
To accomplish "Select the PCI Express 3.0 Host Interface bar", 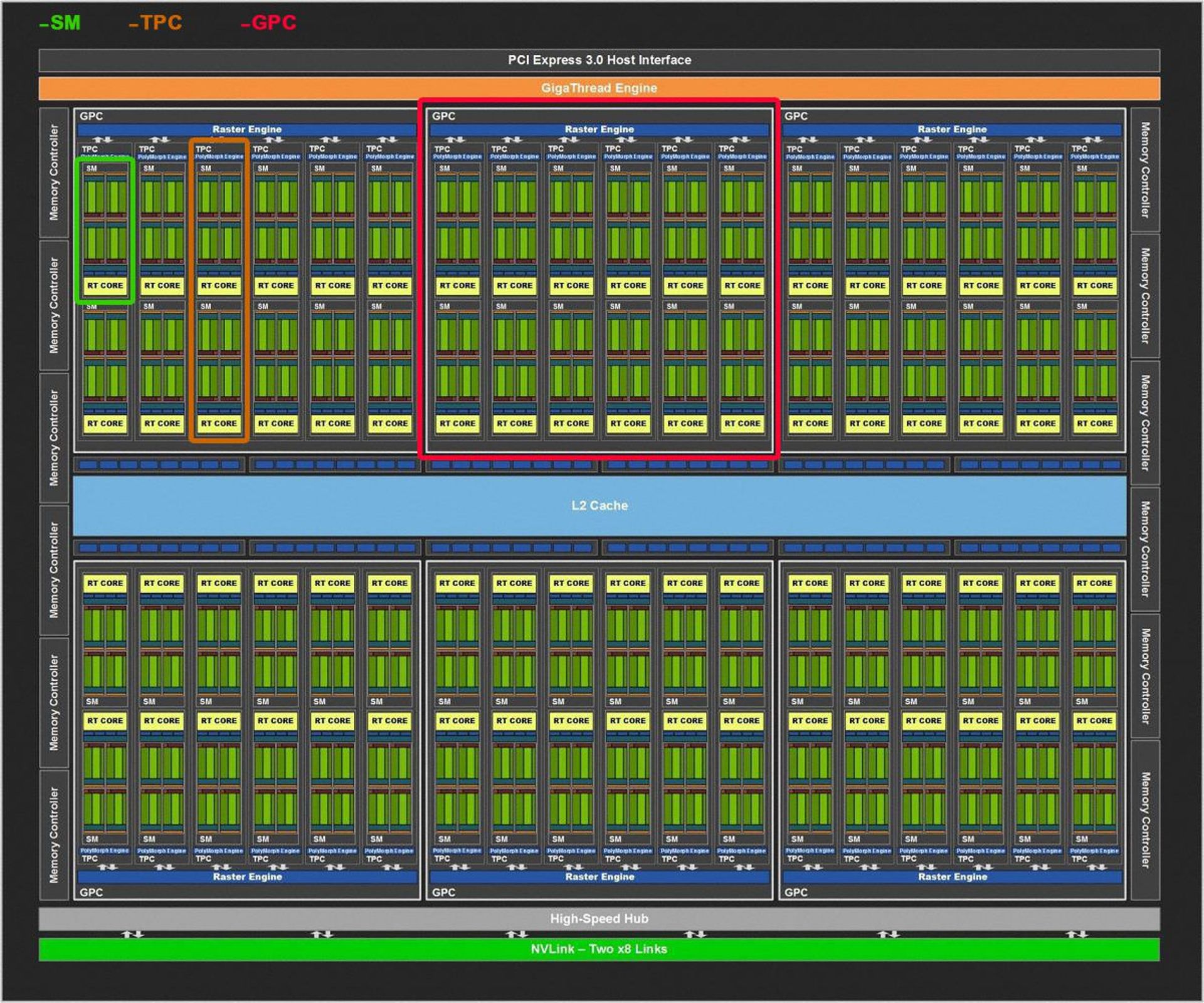I will [x=599, y=60].
